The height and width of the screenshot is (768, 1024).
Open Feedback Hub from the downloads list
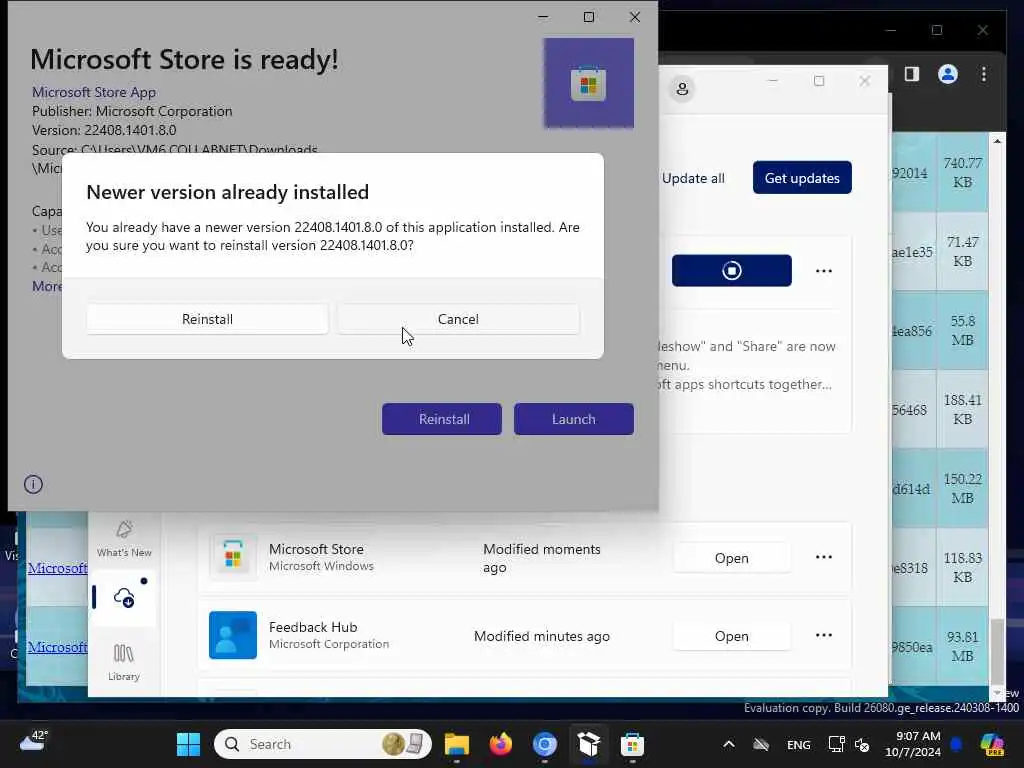tap(731, 636)
